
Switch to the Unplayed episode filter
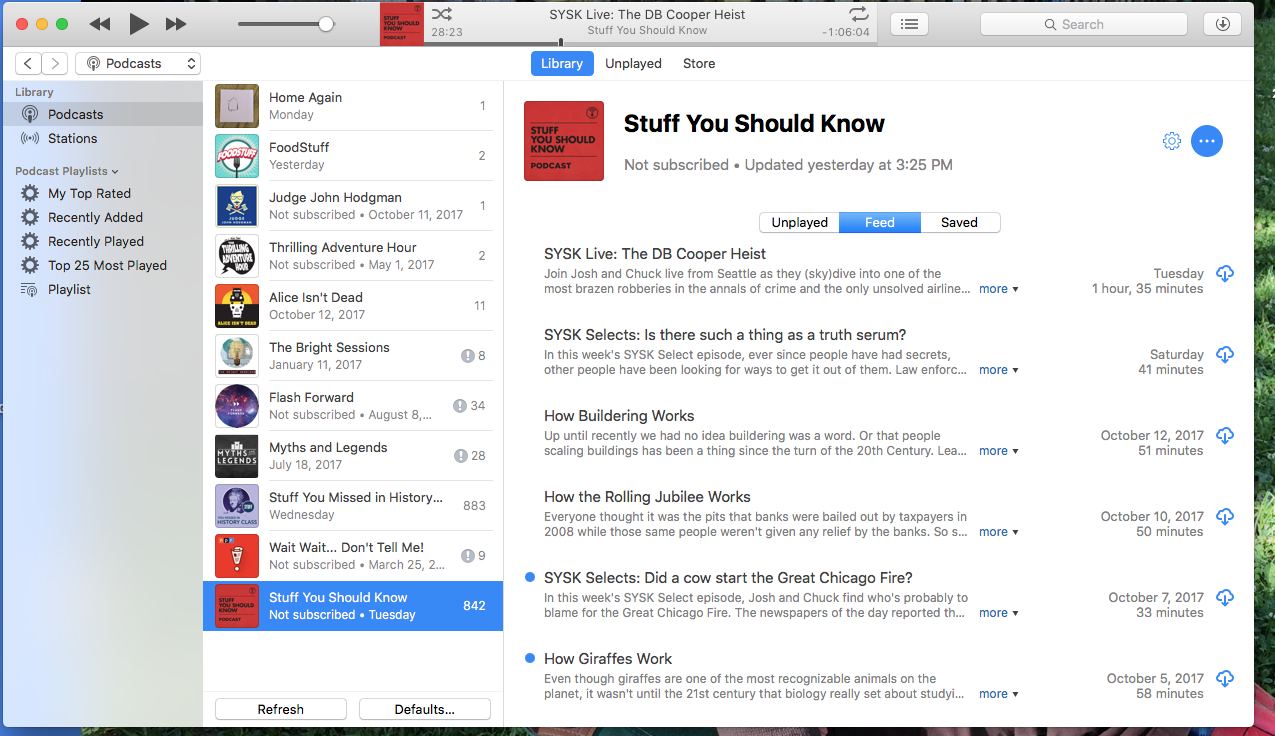(x=800, y=222)
